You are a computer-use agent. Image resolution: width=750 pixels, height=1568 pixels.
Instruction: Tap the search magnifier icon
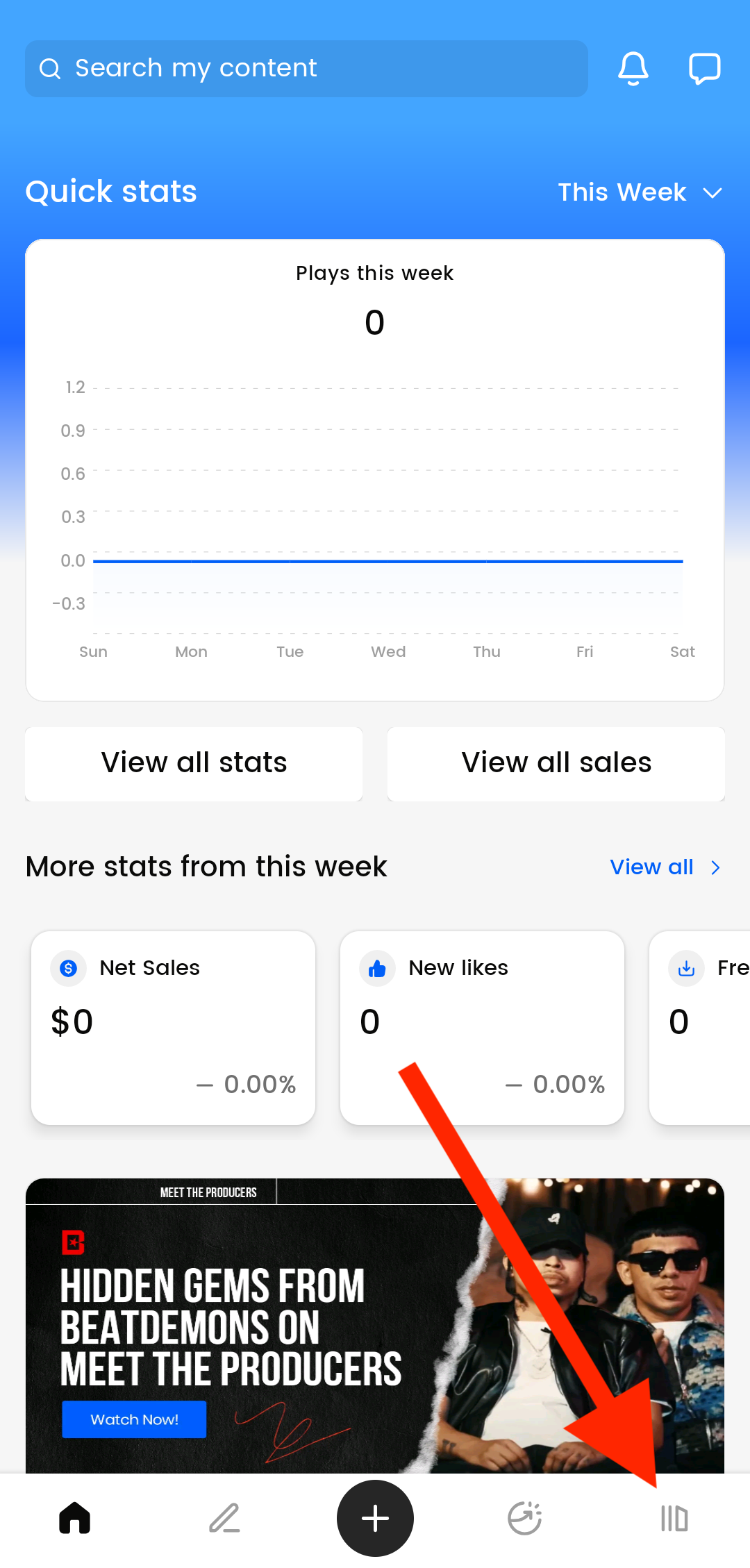tap(50, 69)
